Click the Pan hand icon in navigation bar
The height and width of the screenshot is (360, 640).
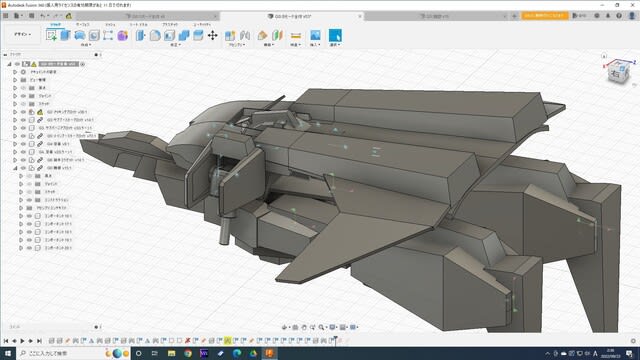click(304, 327)
